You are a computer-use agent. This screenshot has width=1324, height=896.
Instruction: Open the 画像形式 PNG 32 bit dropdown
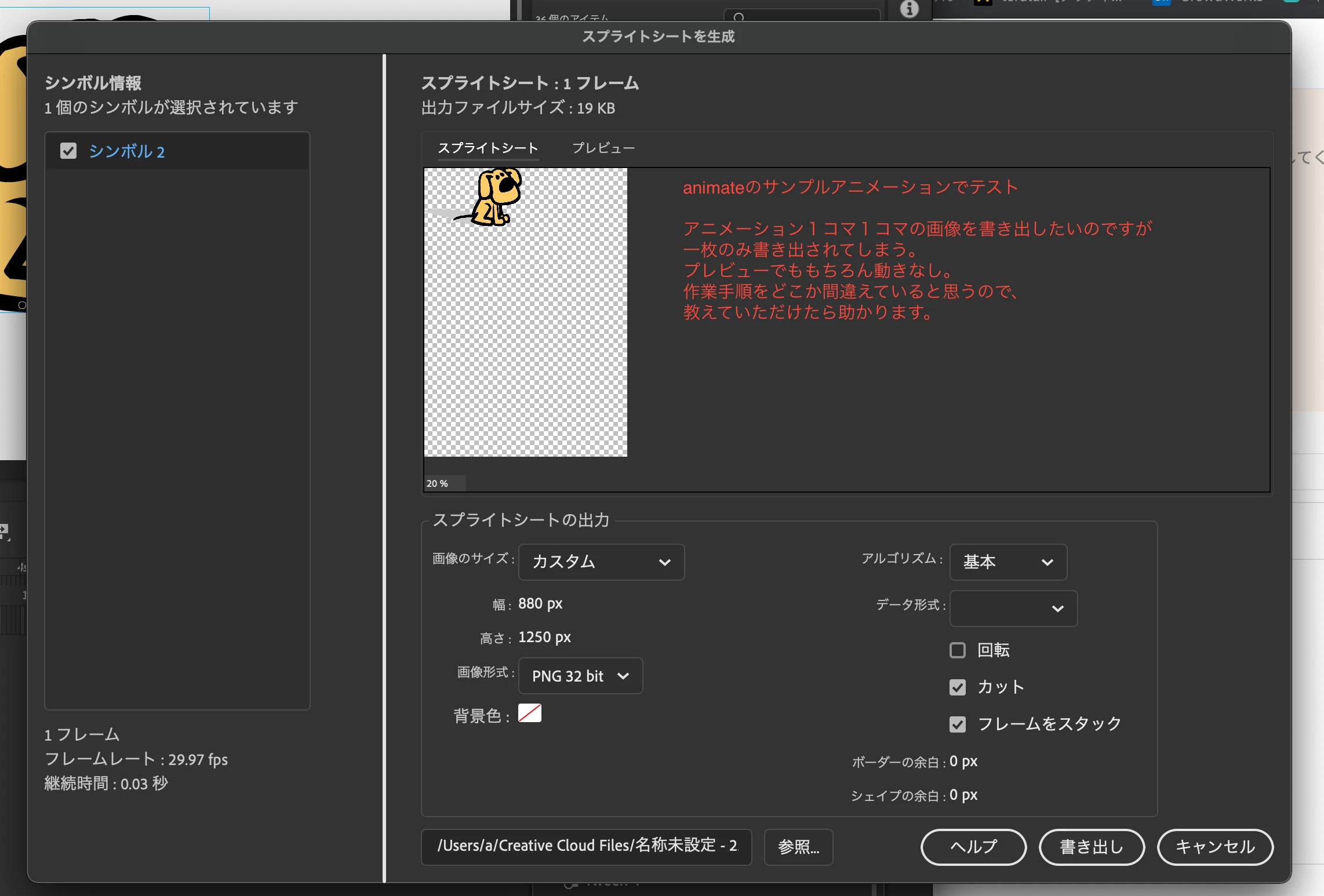[580, 676]
